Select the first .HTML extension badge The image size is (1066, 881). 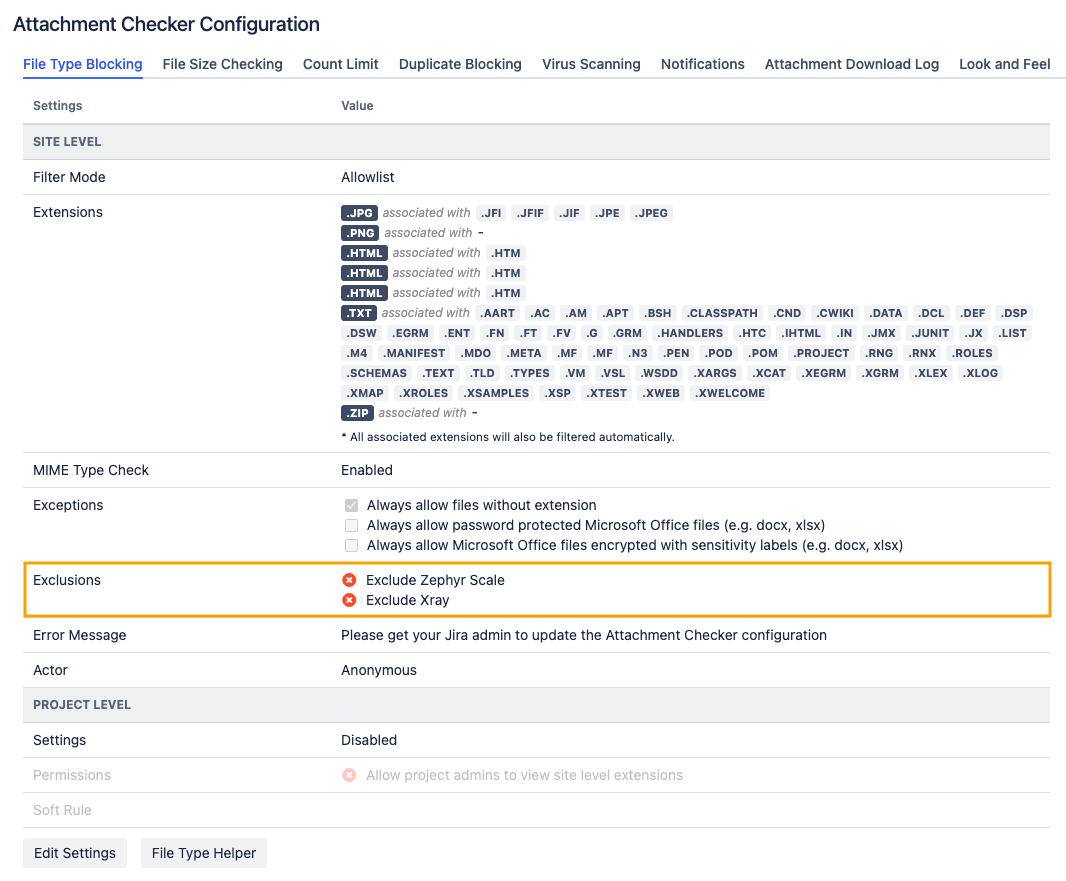tap(364, 252)
